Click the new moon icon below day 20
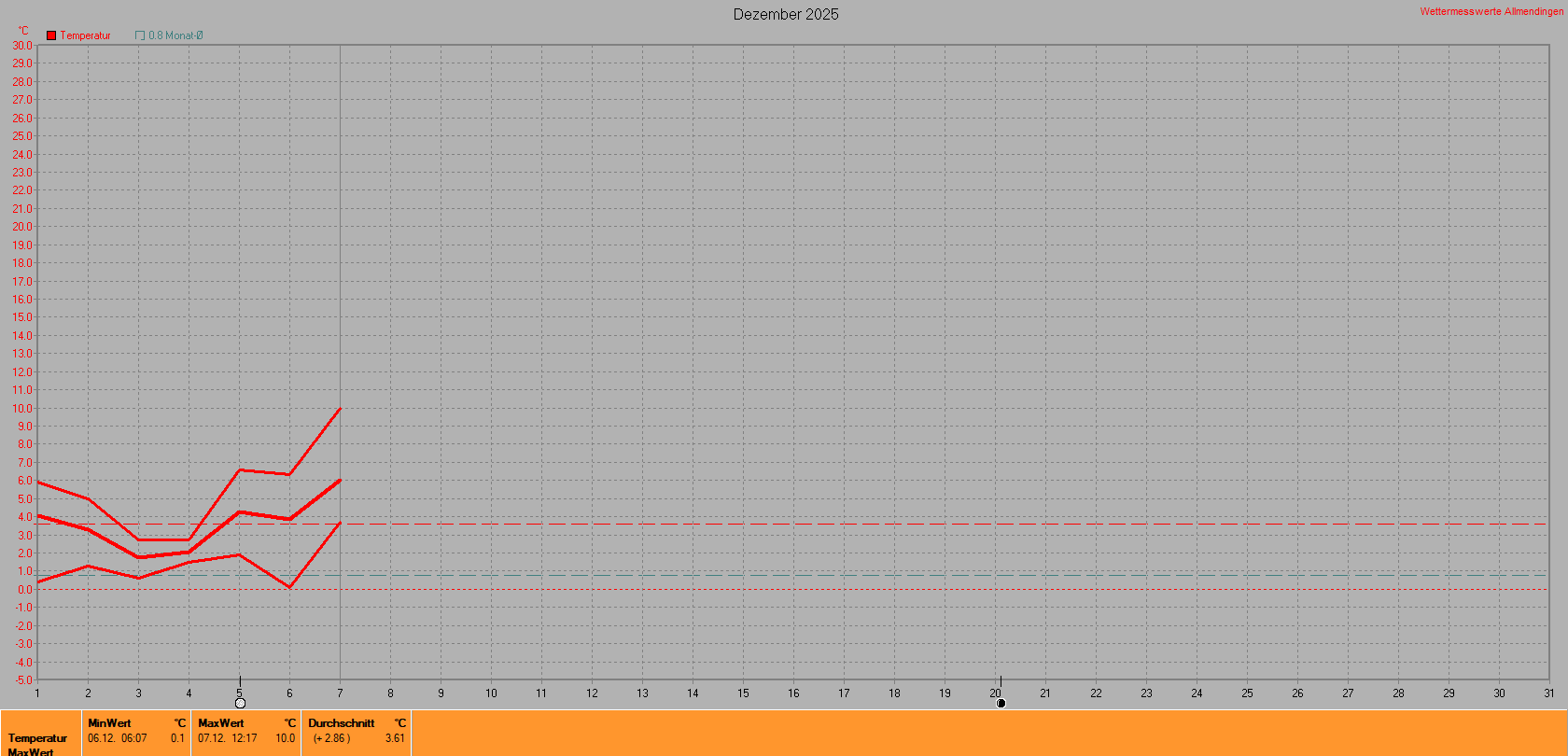The width and height of the screenshot is (1568, 756). [1001, 703]
